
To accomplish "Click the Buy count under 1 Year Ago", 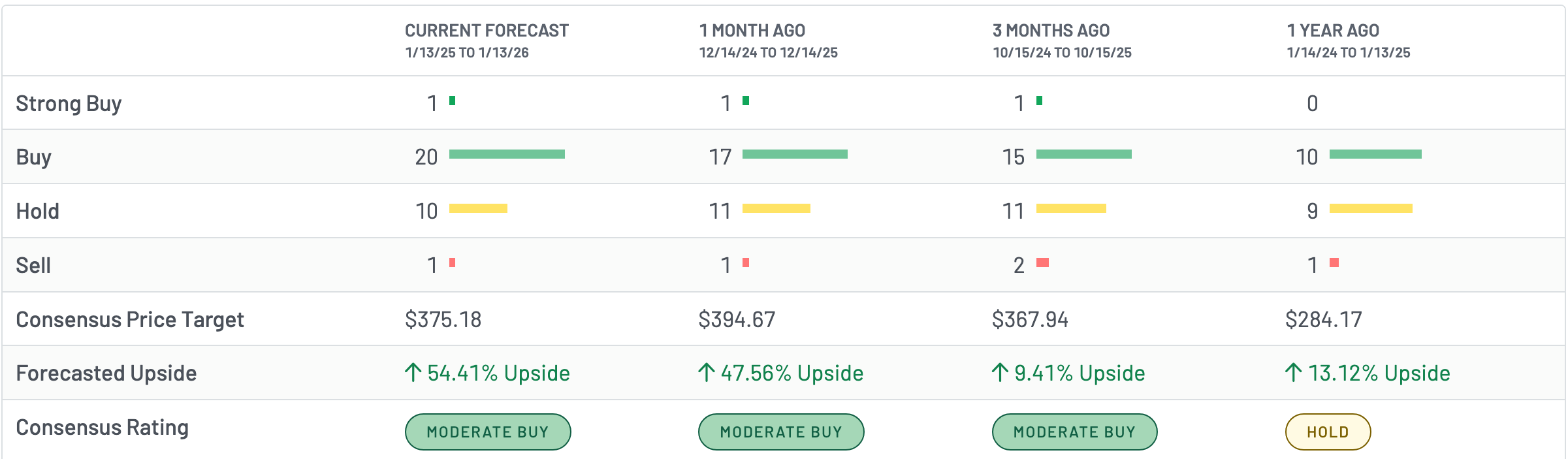I will pos(1307,157).
